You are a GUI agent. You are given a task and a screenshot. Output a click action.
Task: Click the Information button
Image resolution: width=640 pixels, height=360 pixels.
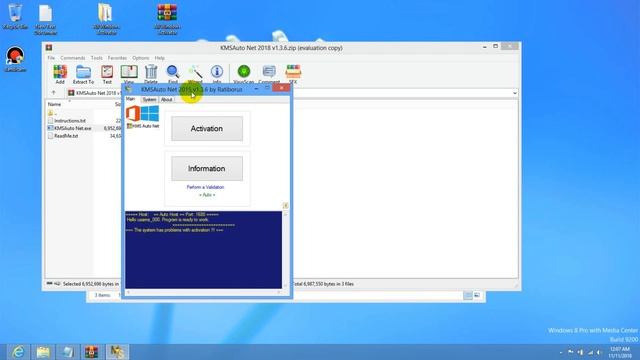click(x=207, y=169)
